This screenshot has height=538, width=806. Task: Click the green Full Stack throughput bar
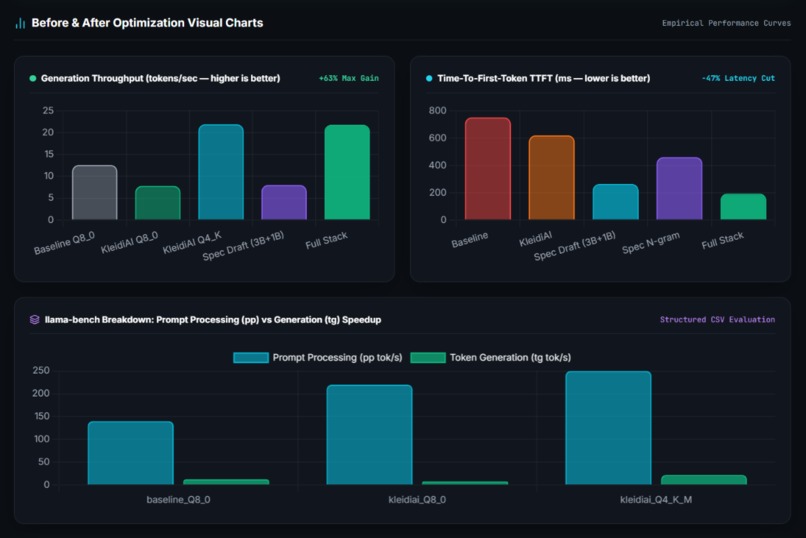click(347, 172)
